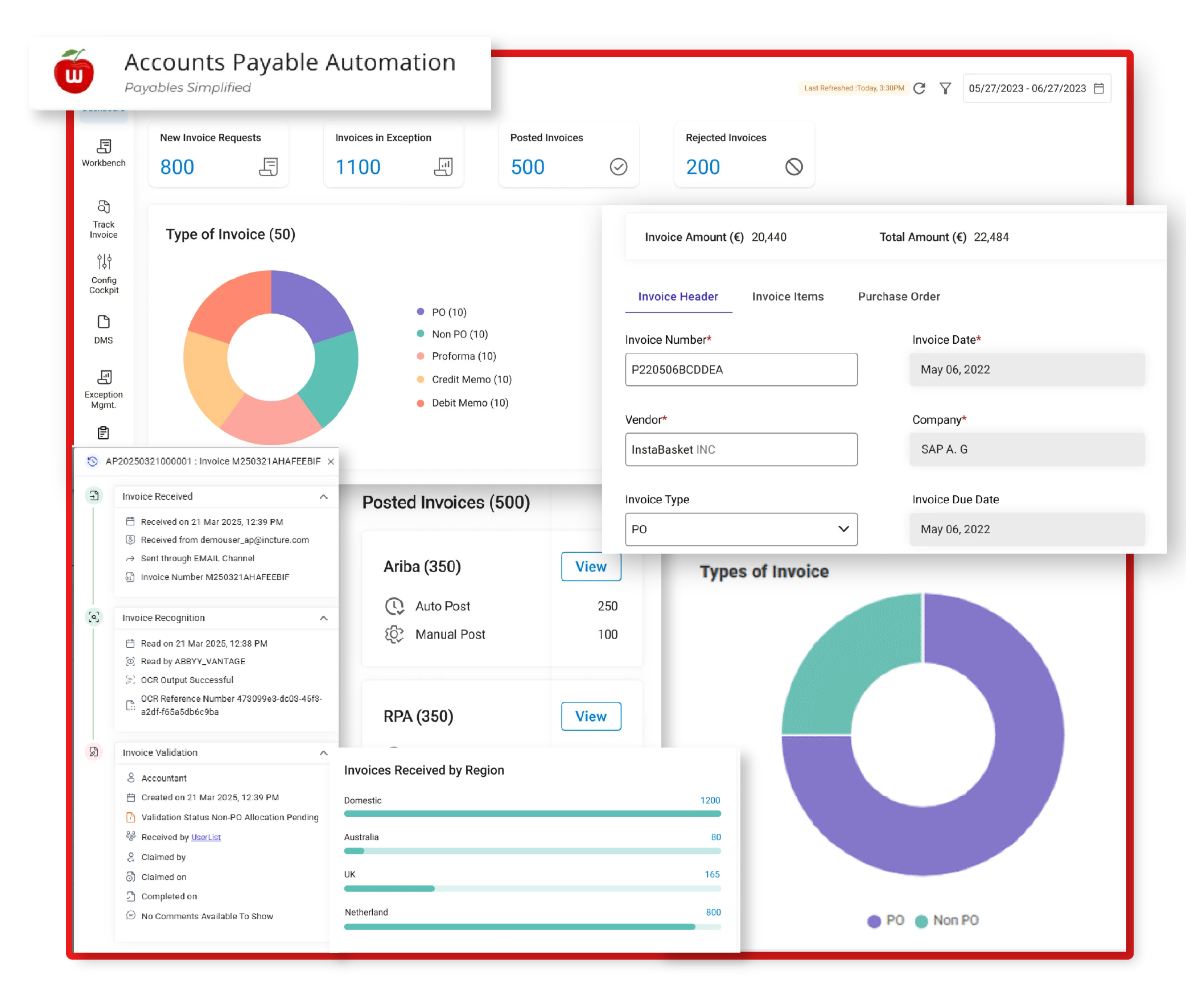
Task: Open the UserList link
Action: pyautogui.click(x=205, y=838)
